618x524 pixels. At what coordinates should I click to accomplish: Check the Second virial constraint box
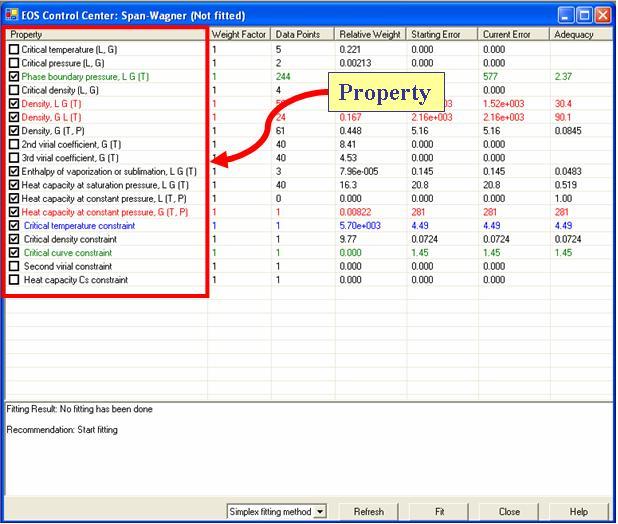click(14, 267)
